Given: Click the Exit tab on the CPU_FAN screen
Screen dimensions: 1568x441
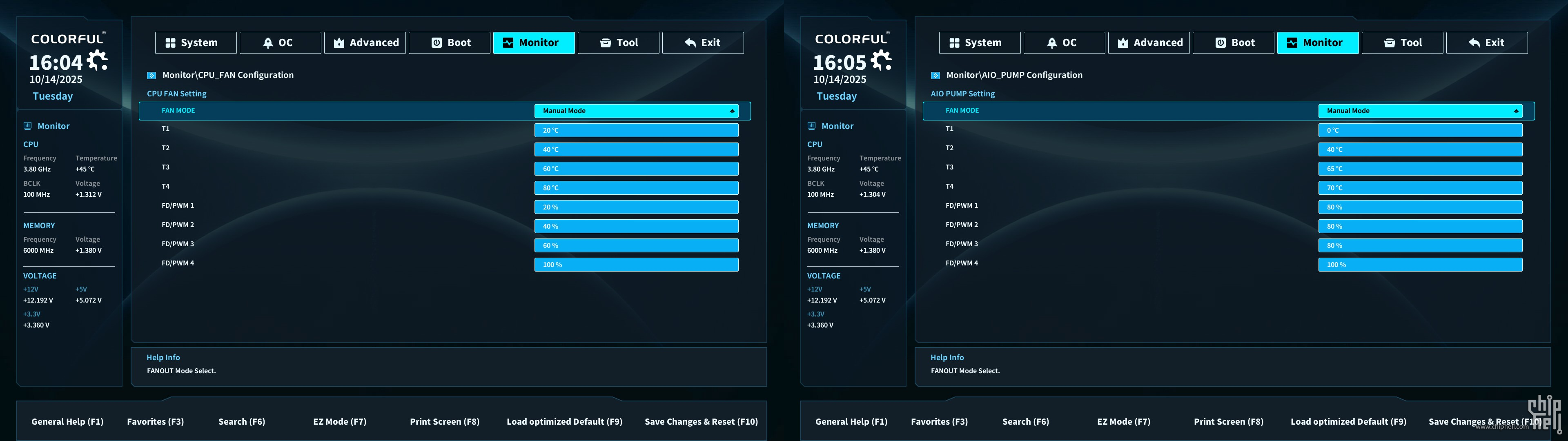Looking at the screenshot, I should tap(702, 42).
